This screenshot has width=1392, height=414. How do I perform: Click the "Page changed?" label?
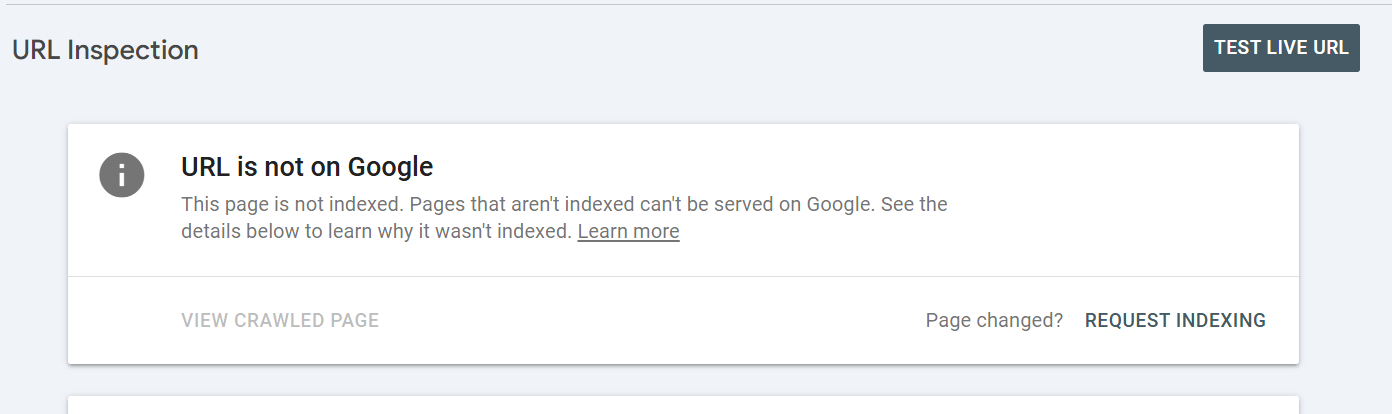coord(994,321)
